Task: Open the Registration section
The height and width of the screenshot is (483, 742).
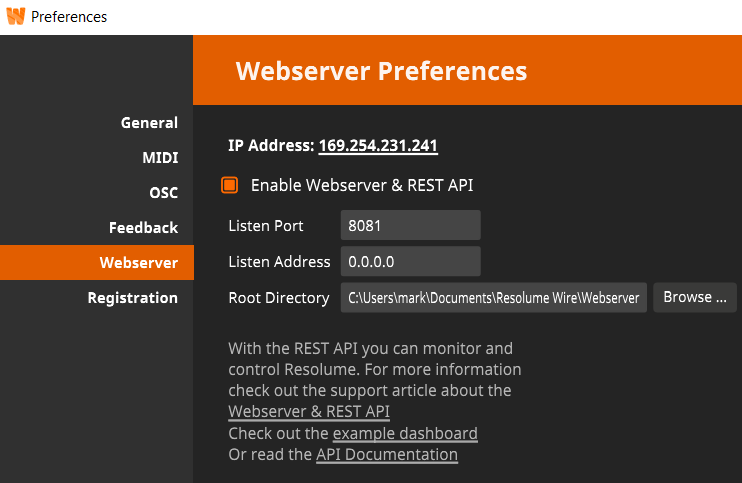Action: pos(132,298)
